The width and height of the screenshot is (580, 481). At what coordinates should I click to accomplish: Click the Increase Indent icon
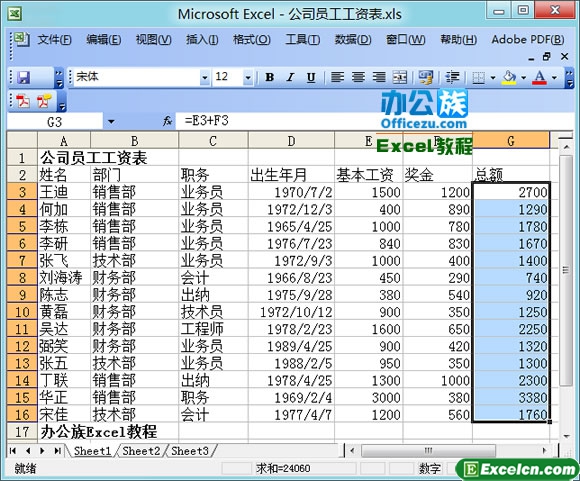click(452, 77)
